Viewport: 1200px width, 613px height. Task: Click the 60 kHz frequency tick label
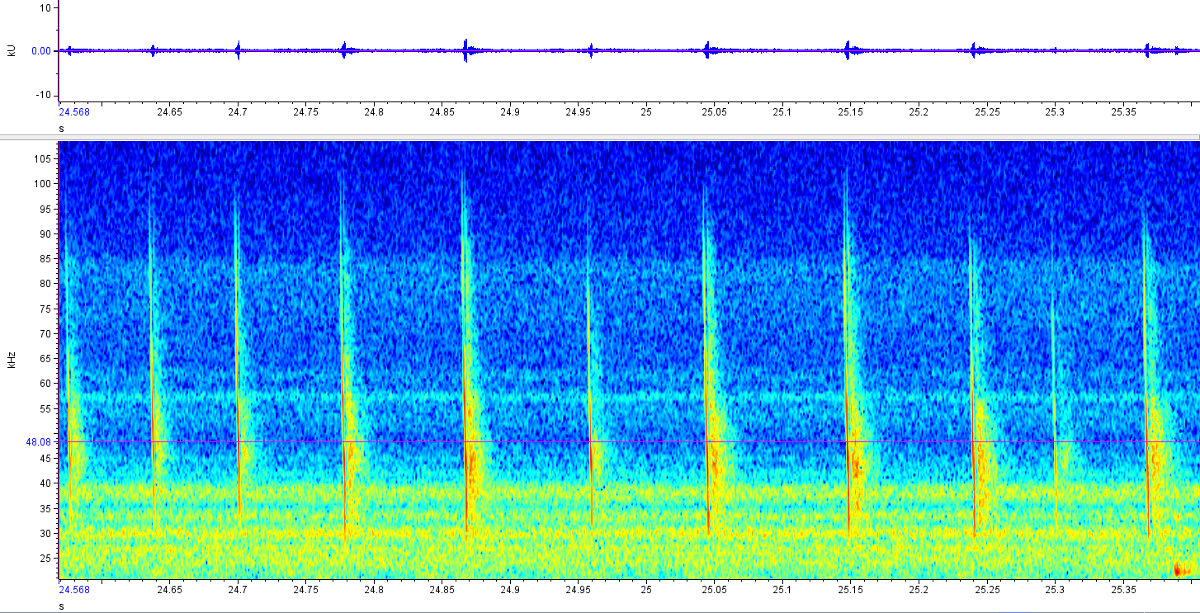tap(46, 383)
